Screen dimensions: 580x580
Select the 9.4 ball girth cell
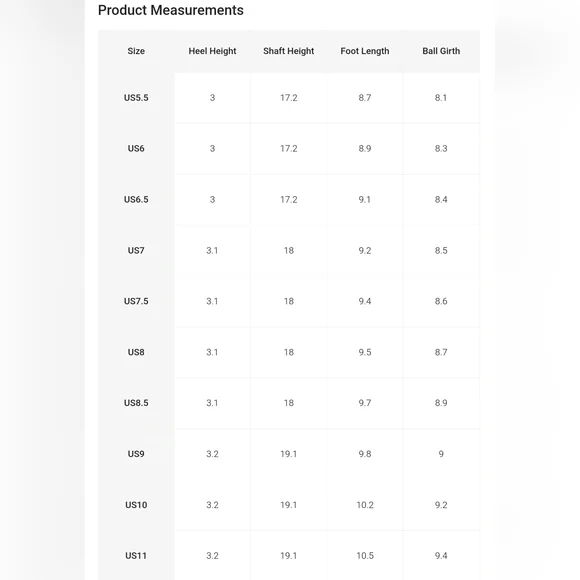441,556
